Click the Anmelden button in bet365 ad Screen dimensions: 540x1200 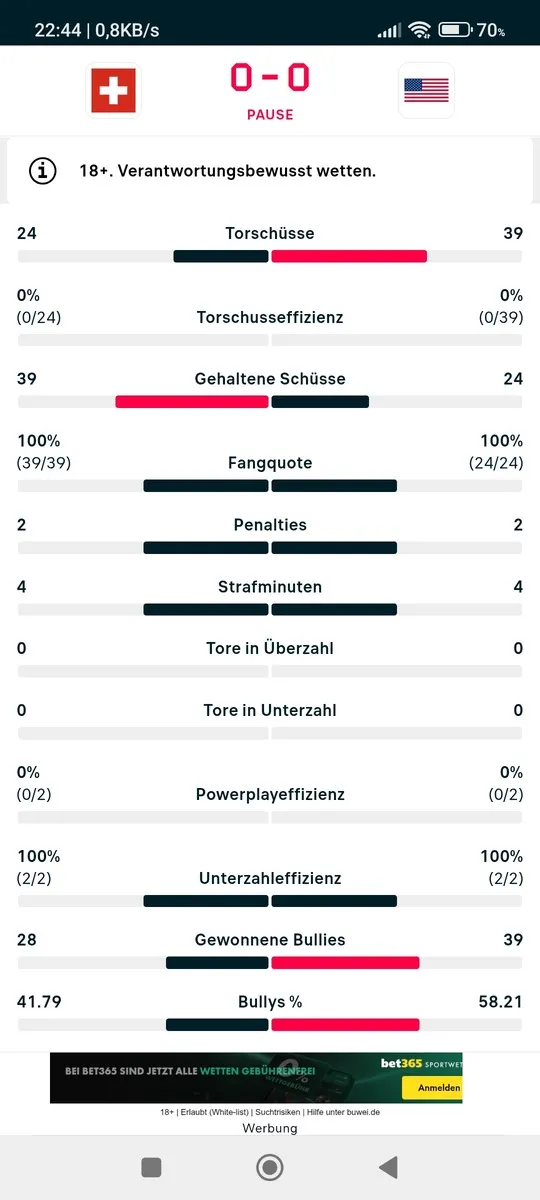(x=432, y=1088)
